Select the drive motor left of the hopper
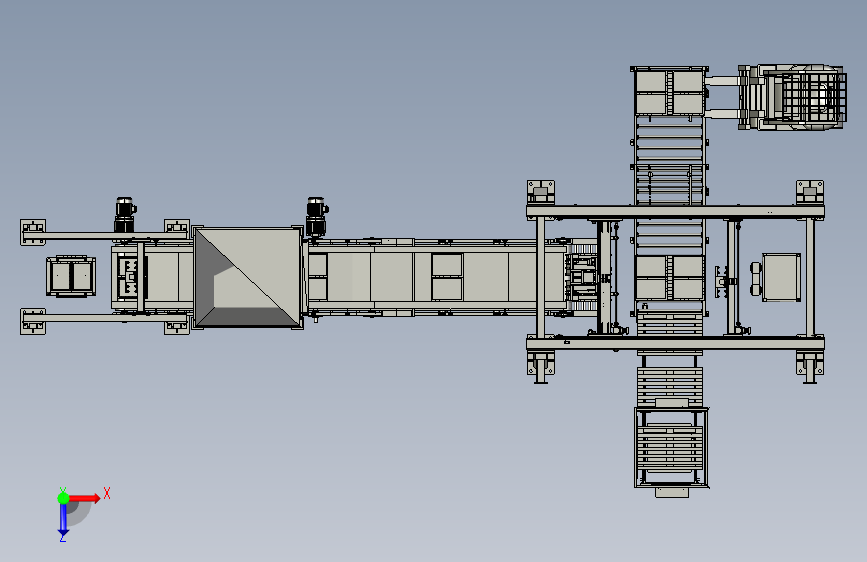867x562 pixels. tap(124, 215)
